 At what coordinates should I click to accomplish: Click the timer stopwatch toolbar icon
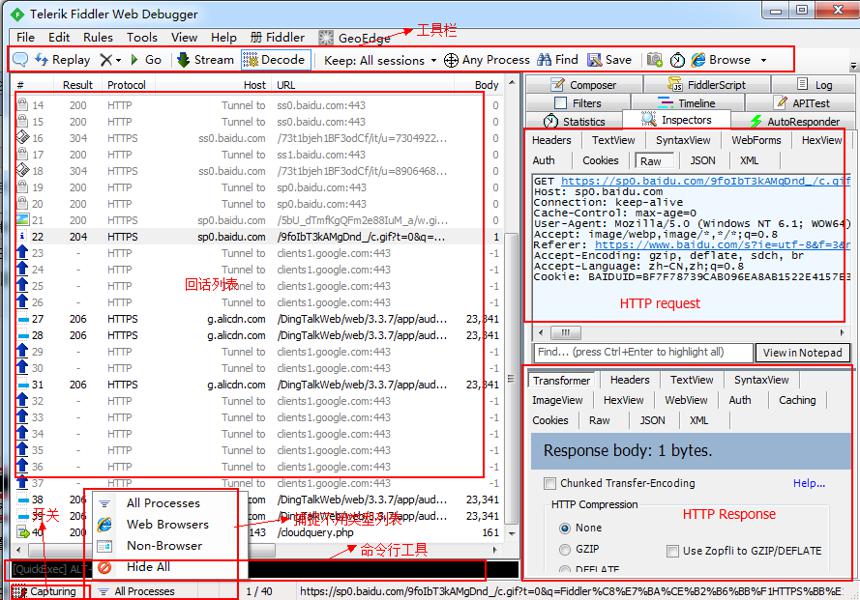point(677,60)
